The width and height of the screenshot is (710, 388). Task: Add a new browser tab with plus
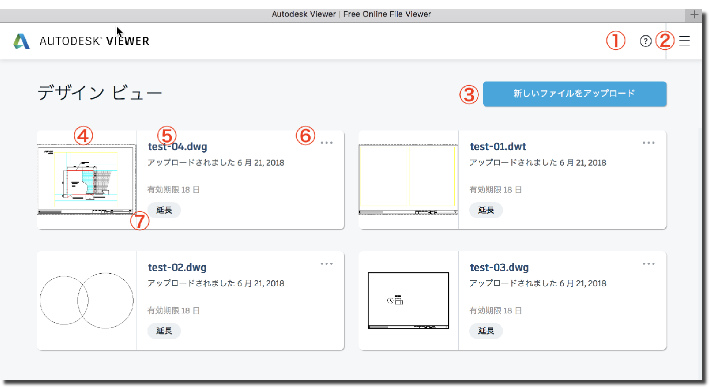(x=694, y=14)
